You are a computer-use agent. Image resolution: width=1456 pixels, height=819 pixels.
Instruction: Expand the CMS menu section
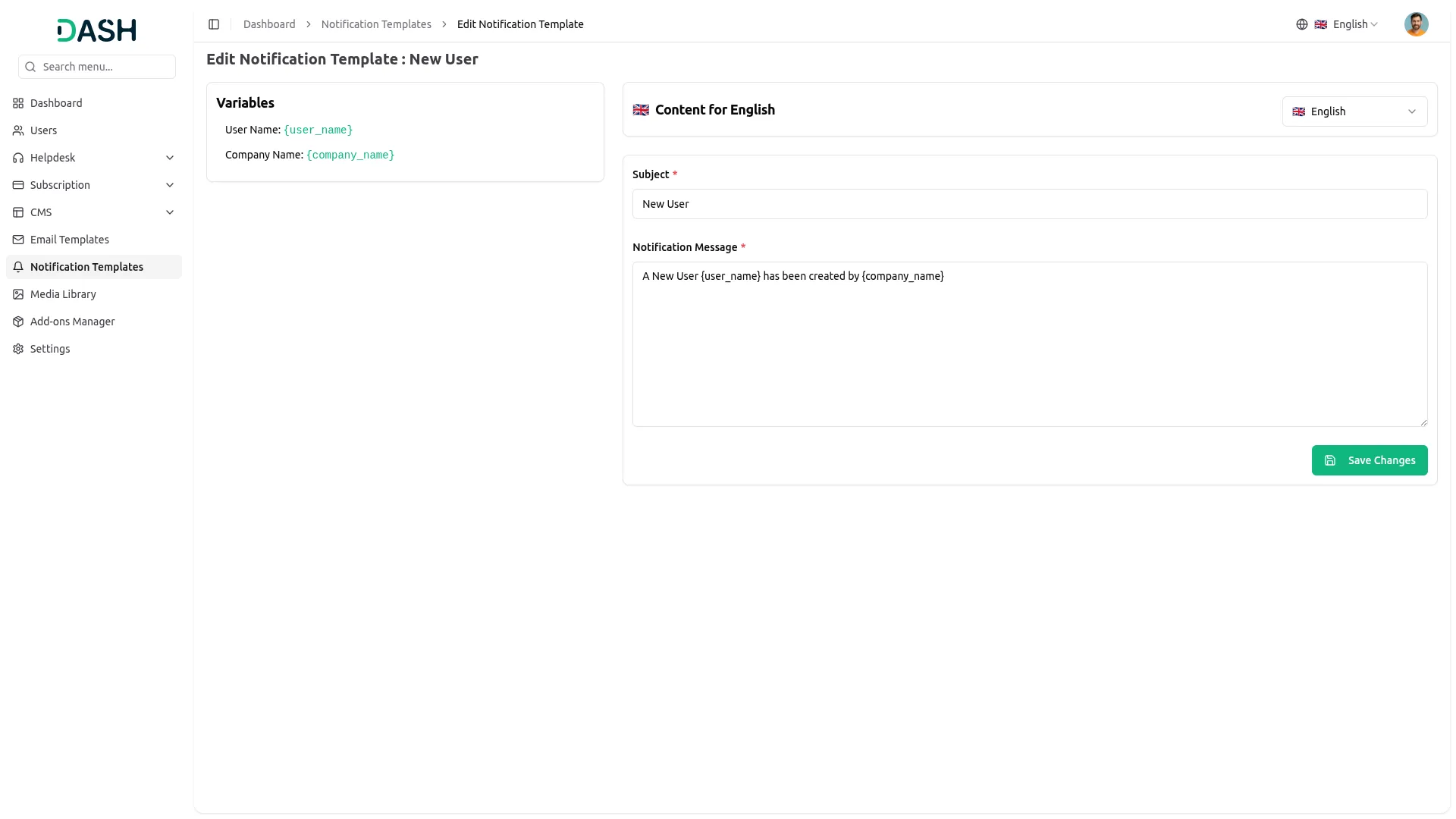coord(170,212)
